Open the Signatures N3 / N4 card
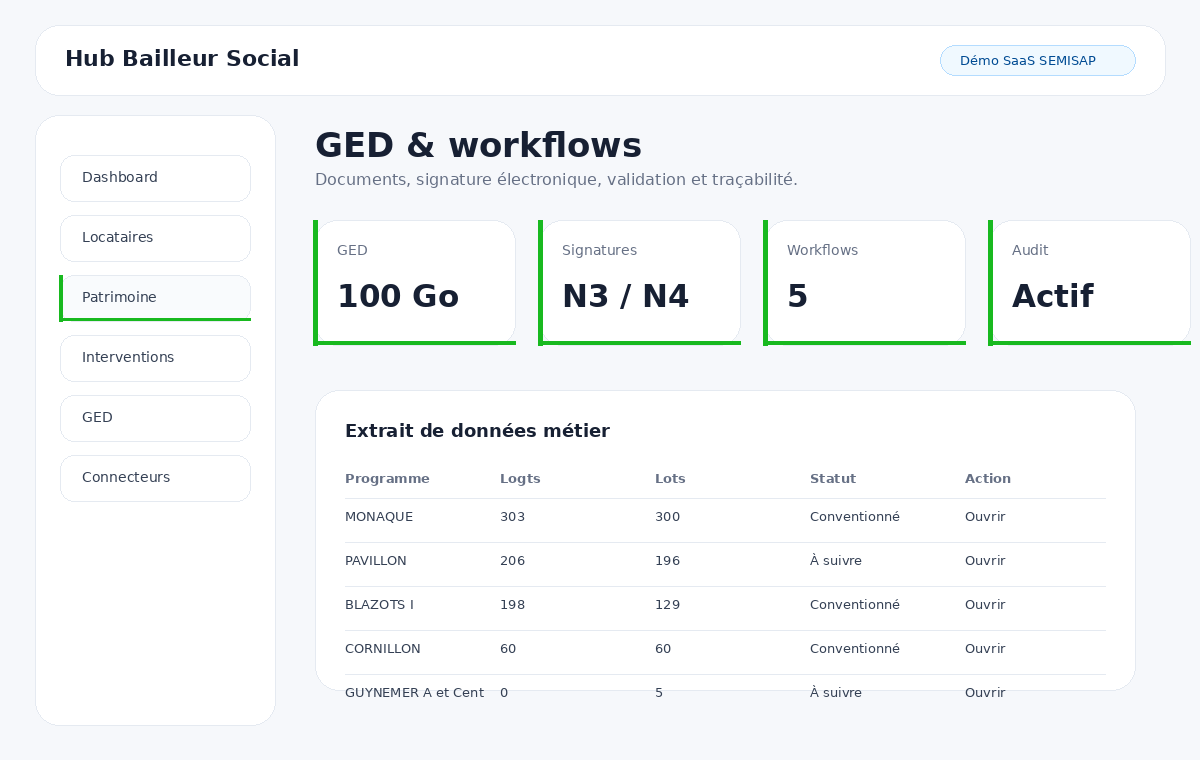Image resolution: width=1200 pixels, height=760 pixels. tap(640, 283)
